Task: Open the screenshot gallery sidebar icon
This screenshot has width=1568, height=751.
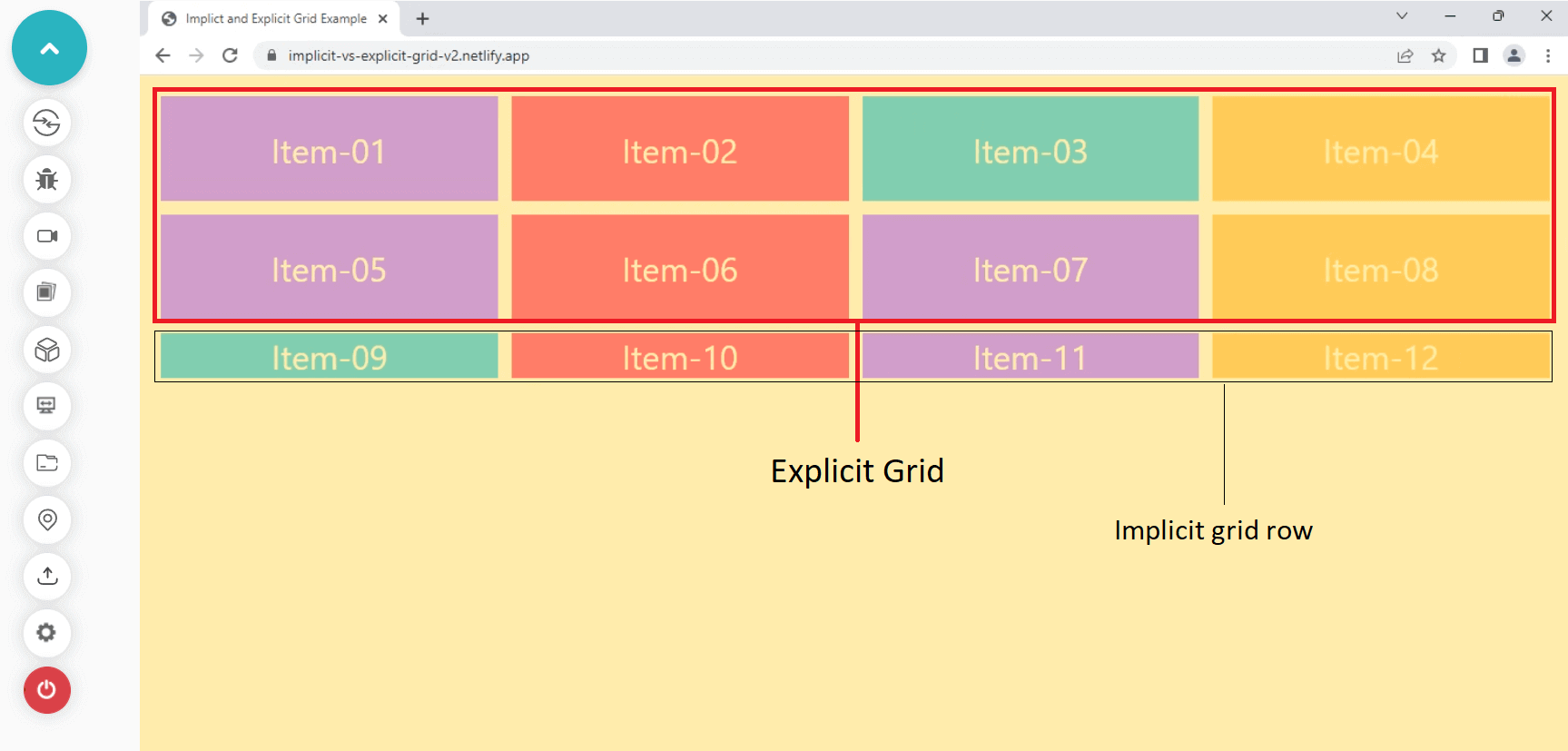Action: click(x=47, y=292)
